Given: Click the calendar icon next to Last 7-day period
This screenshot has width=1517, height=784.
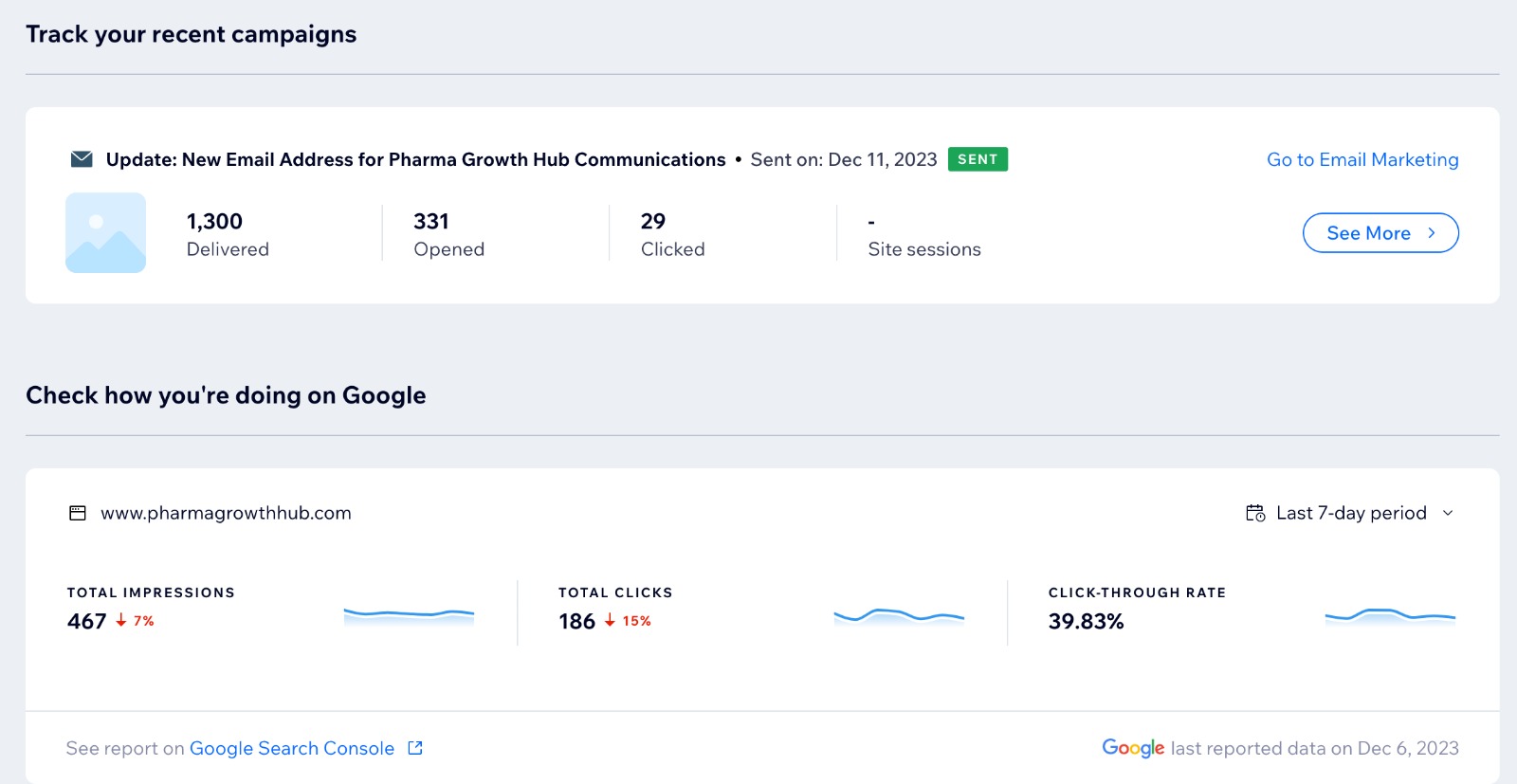Looking at the screenshot, I should pos(1255,513).
